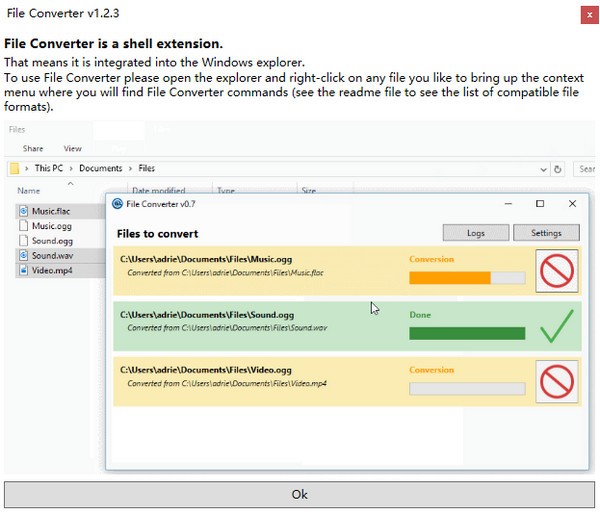The image size is (600, 515).
Task: Expand the address bar history dropdown
Action: 543,169
